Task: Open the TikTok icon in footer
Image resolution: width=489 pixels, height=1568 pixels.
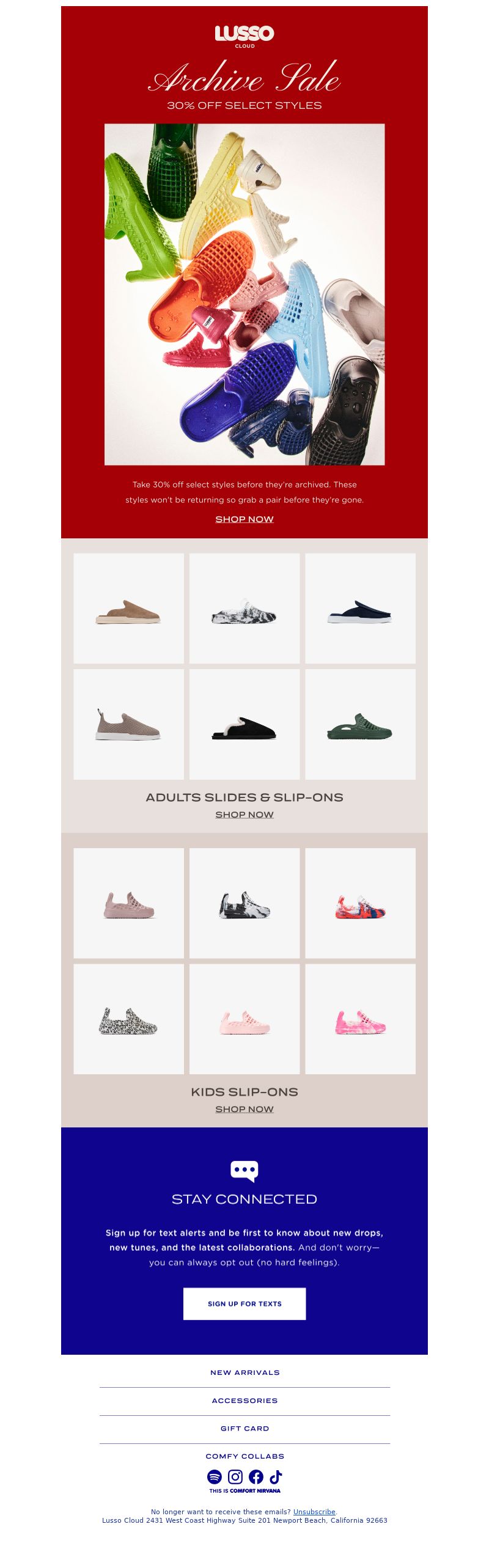Action: click(x=276, y=1476)
